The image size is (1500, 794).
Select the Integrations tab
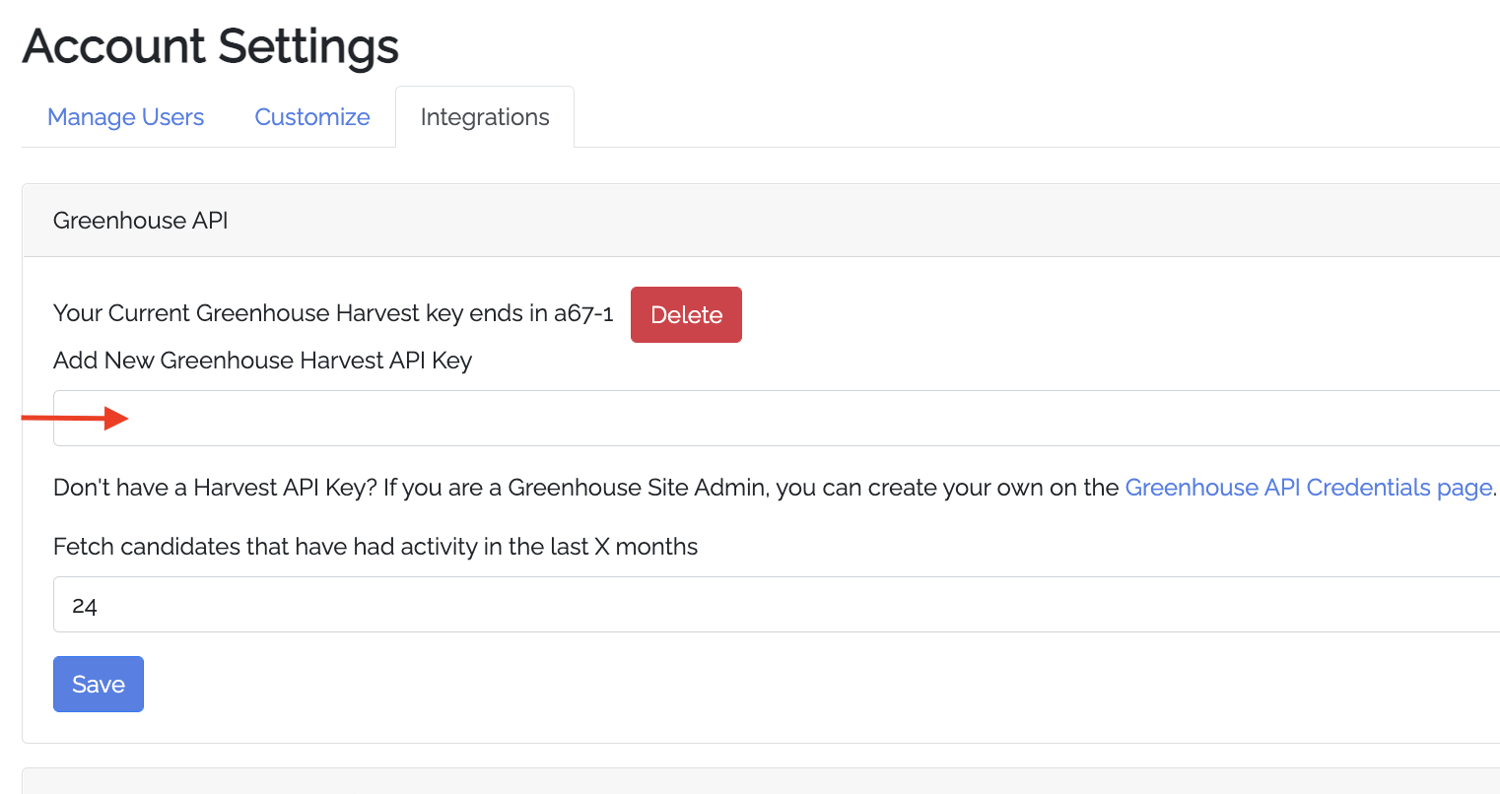[484, 116]
